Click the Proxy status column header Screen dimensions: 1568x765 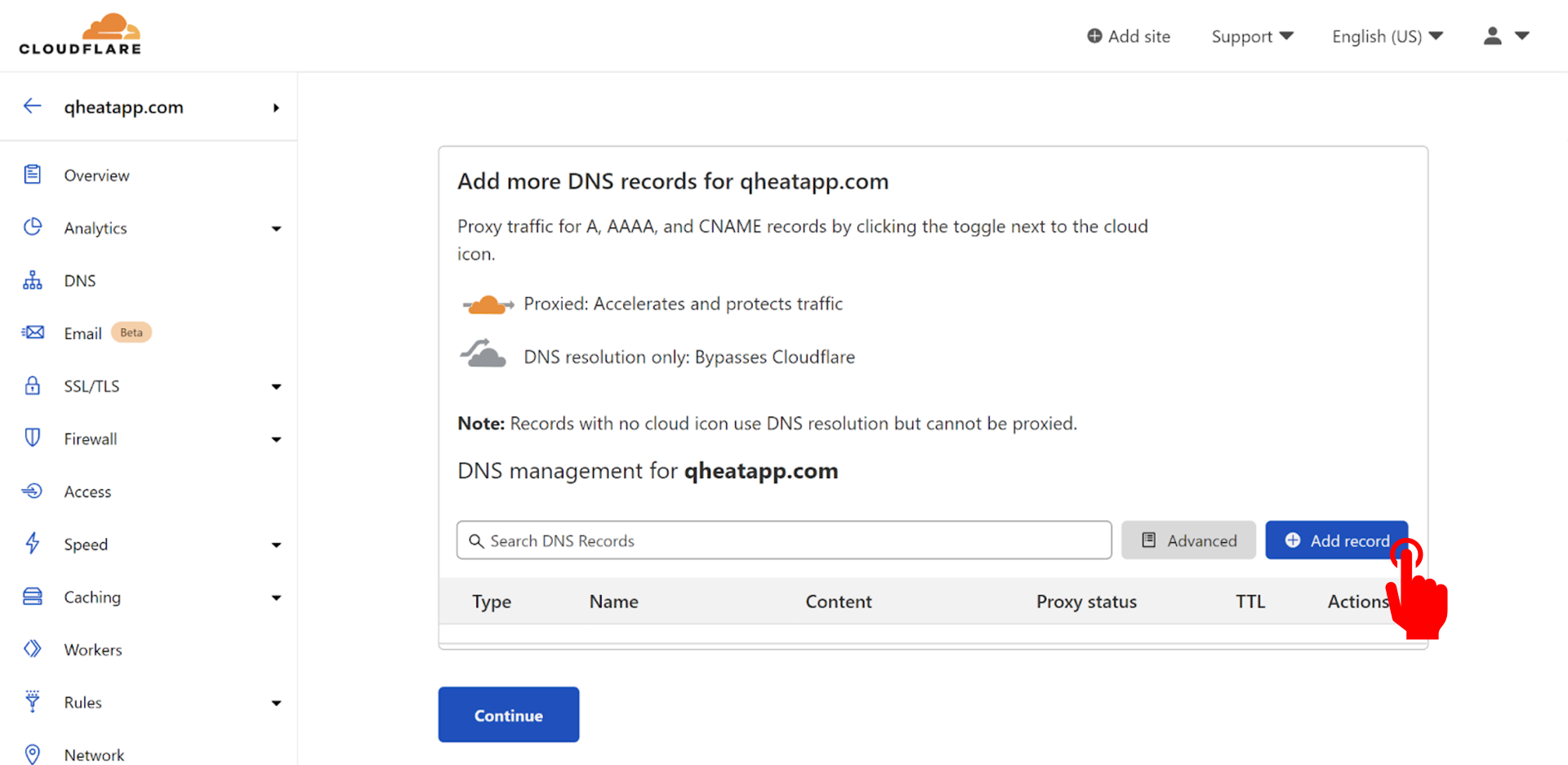[1086, 602]
